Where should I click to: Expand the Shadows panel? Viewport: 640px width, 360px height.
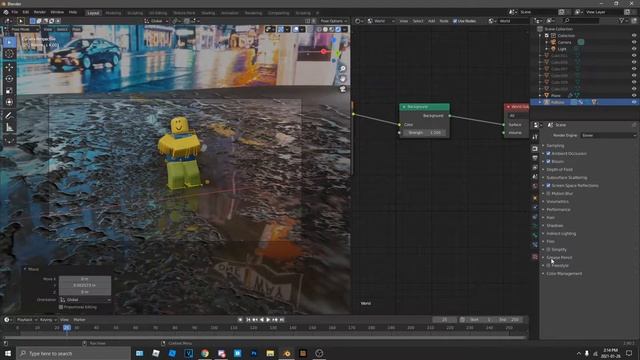point(555,226)
